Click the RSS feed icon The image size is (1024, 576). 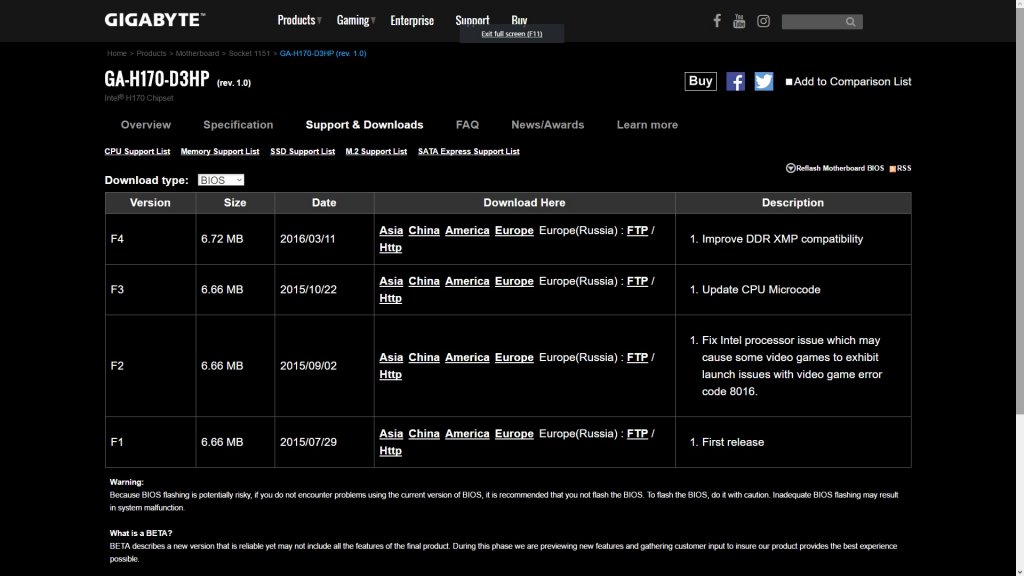893,168
